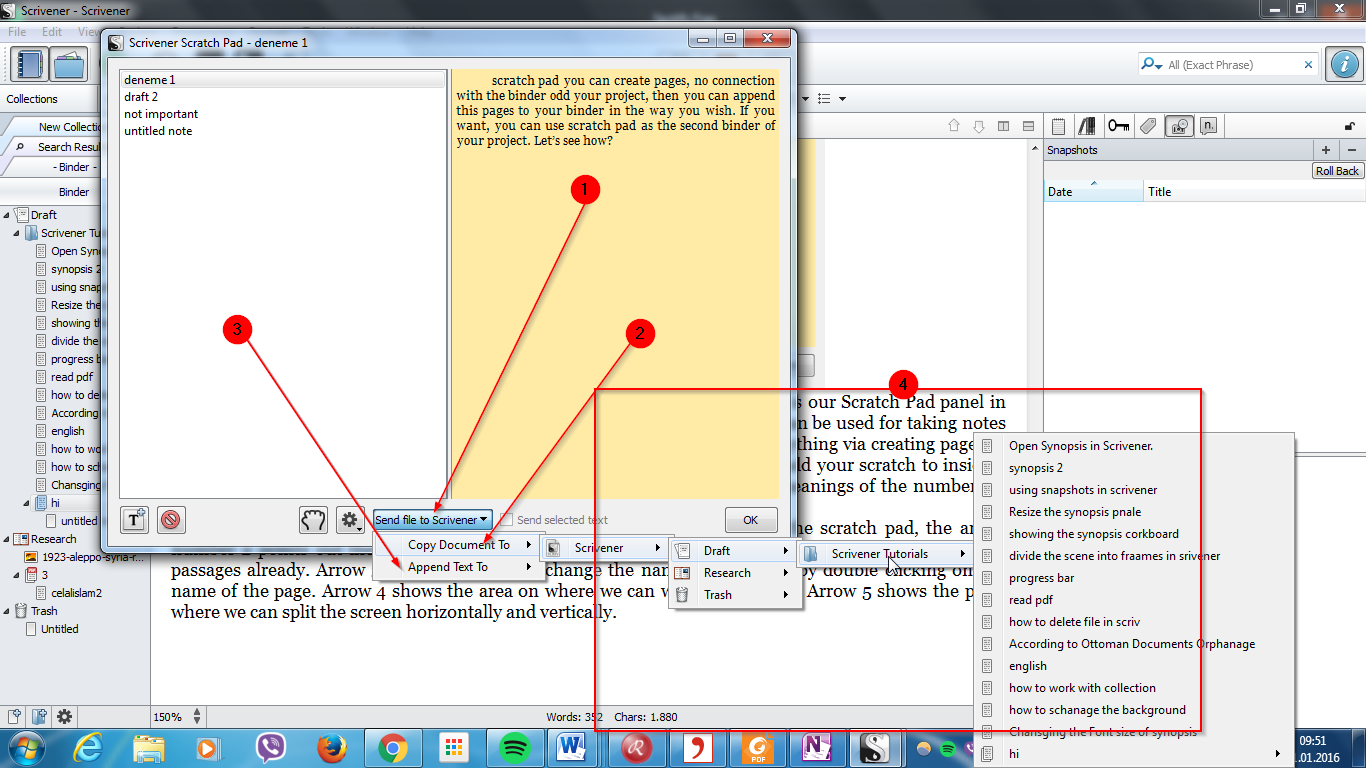Toggle the inspector lock padlock

1349,126
